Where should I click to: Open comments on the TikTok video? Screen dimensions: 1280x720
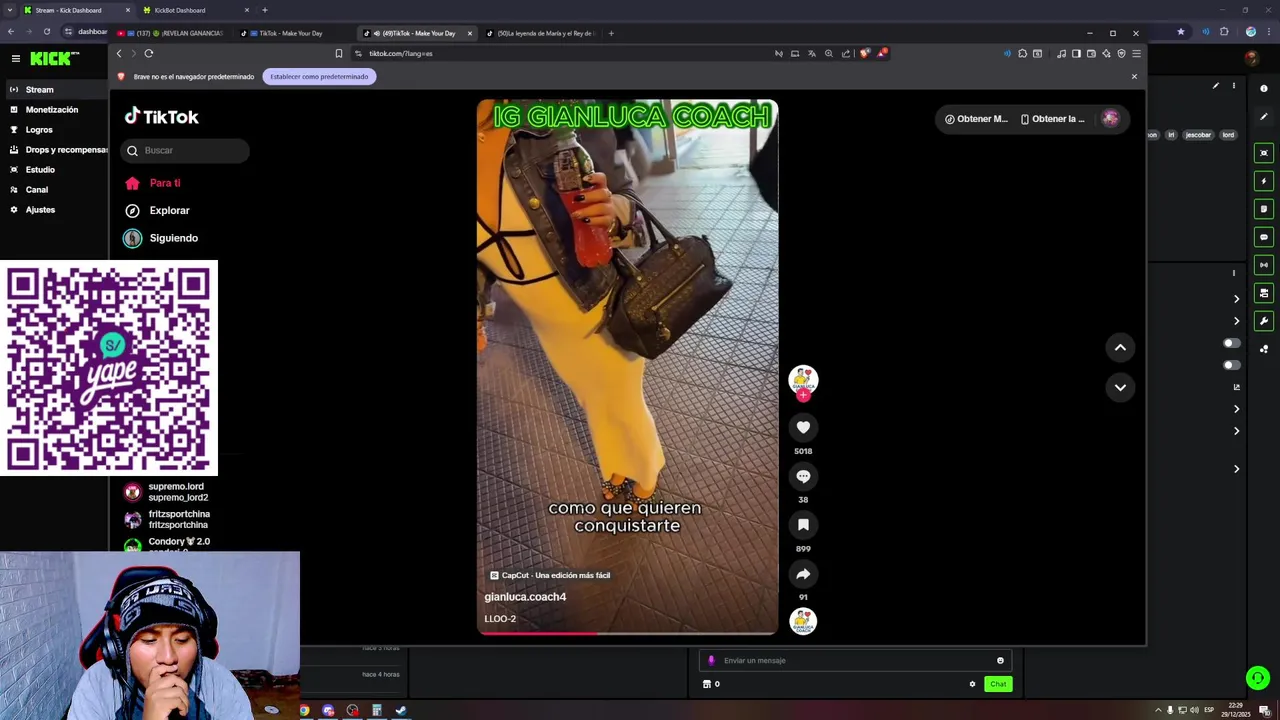803,476
